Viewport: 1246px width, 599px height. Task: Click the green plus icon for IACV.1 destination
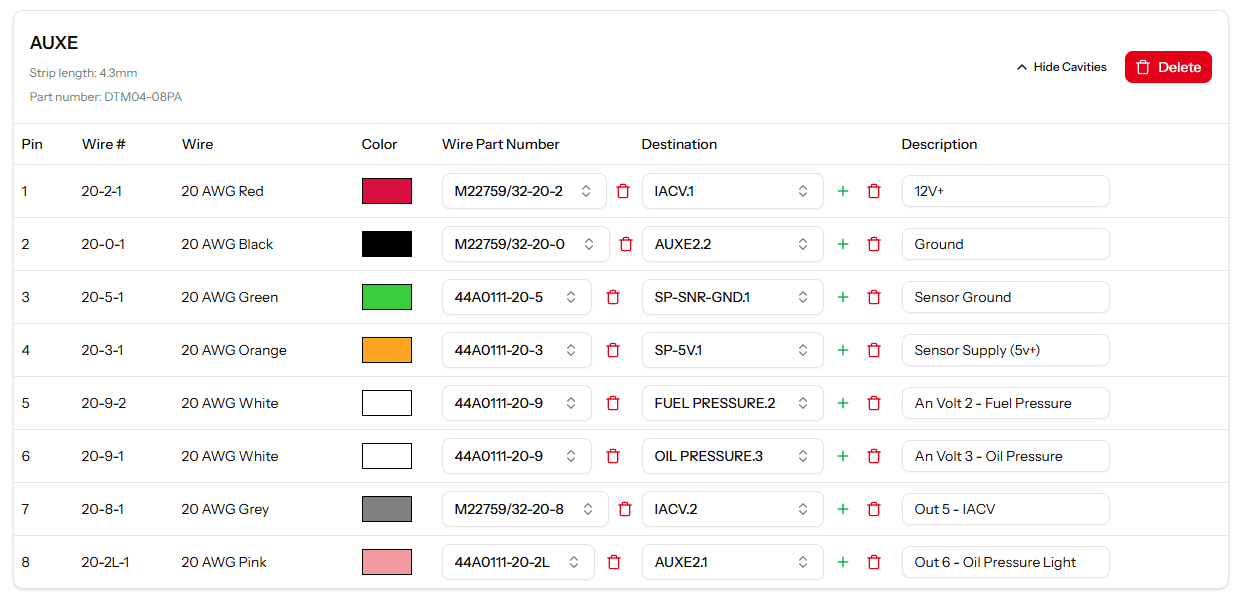click(x=842, y=191)
